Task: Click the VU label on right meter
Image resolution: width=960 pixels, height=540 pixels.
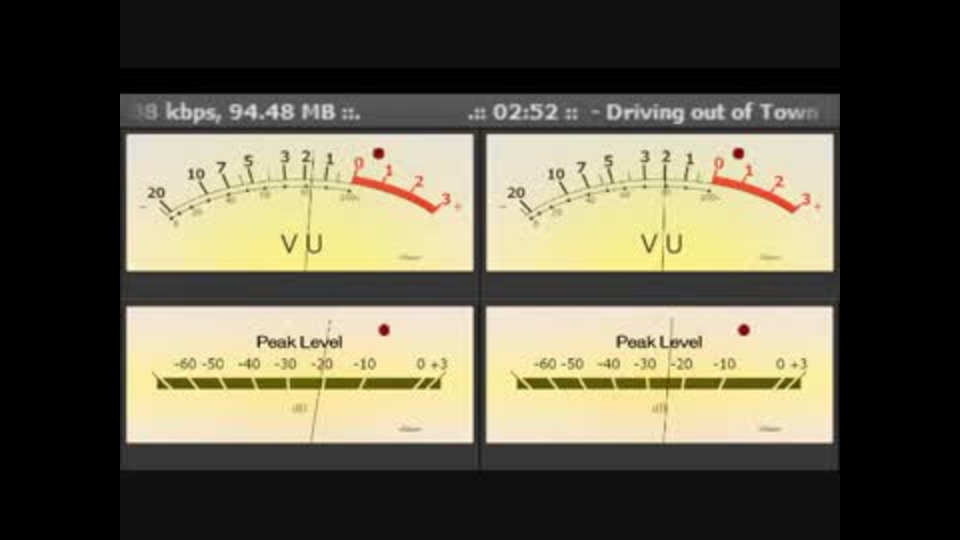Action: tap(662, 244)
